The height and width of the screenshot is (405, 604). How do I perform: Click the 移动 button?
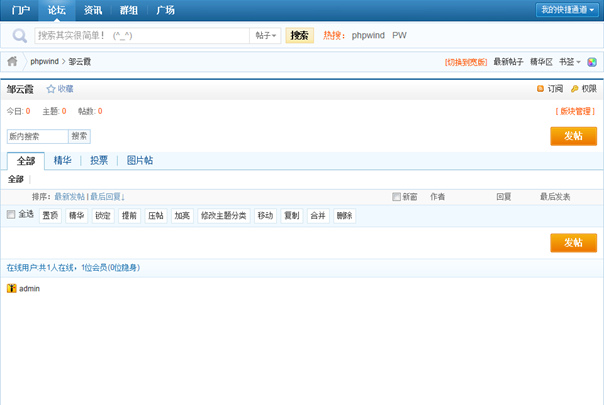coord(265,216)
